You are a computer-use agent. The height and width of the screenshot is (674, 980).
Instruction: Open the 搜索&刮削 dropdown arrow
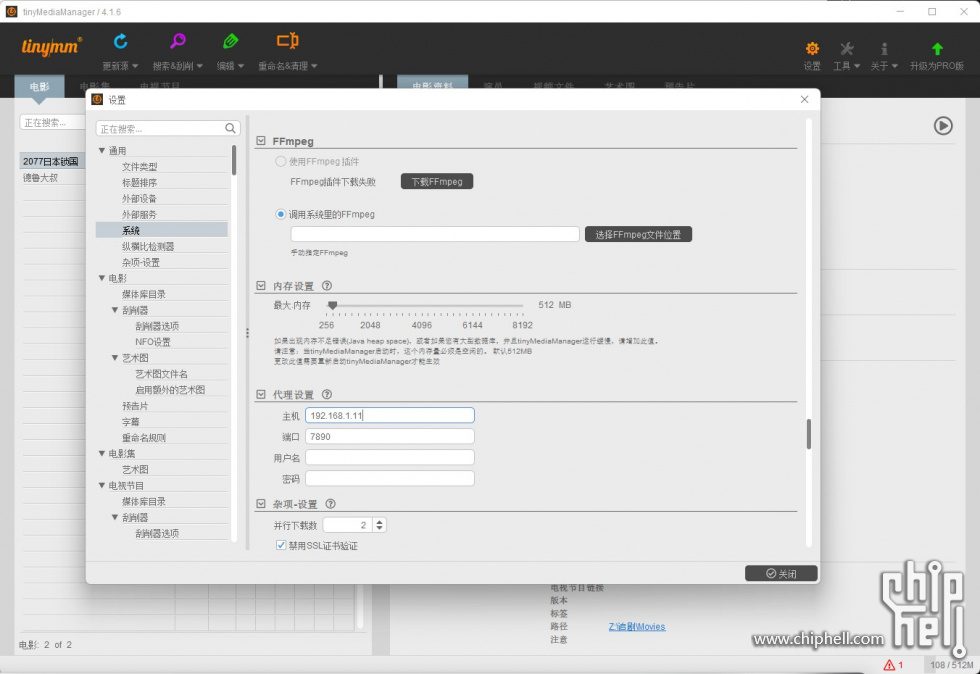[200, 66]
